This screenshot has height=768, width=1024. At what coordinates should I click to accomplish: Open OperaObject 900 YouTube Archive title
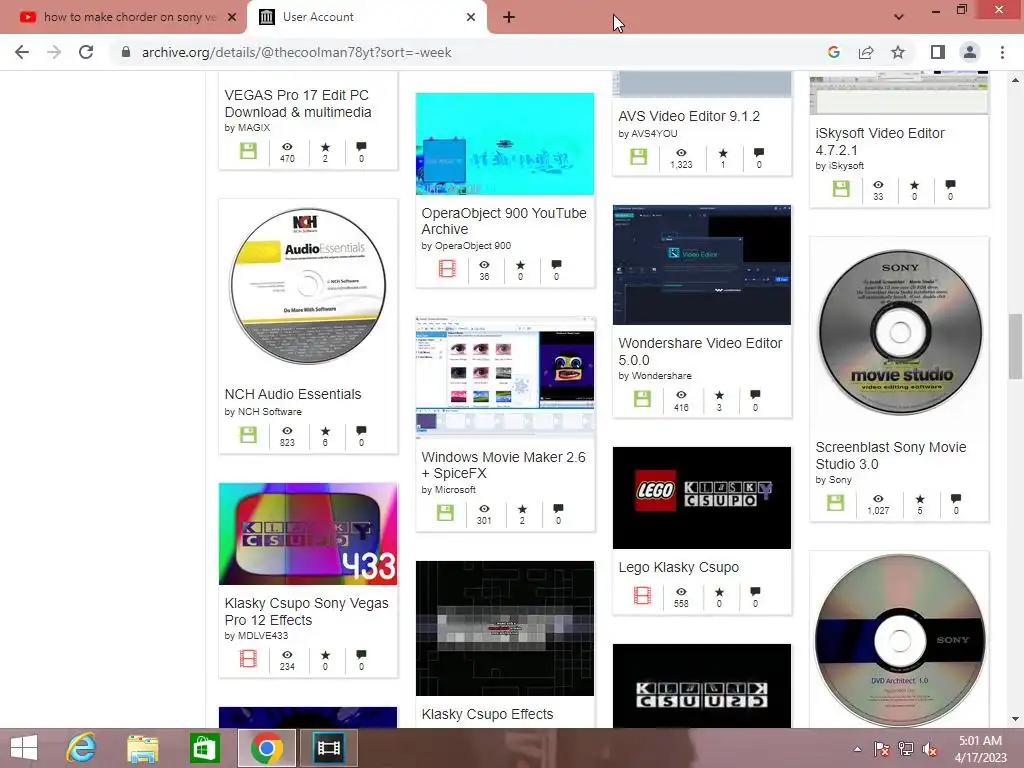click(x=504, y=221)
